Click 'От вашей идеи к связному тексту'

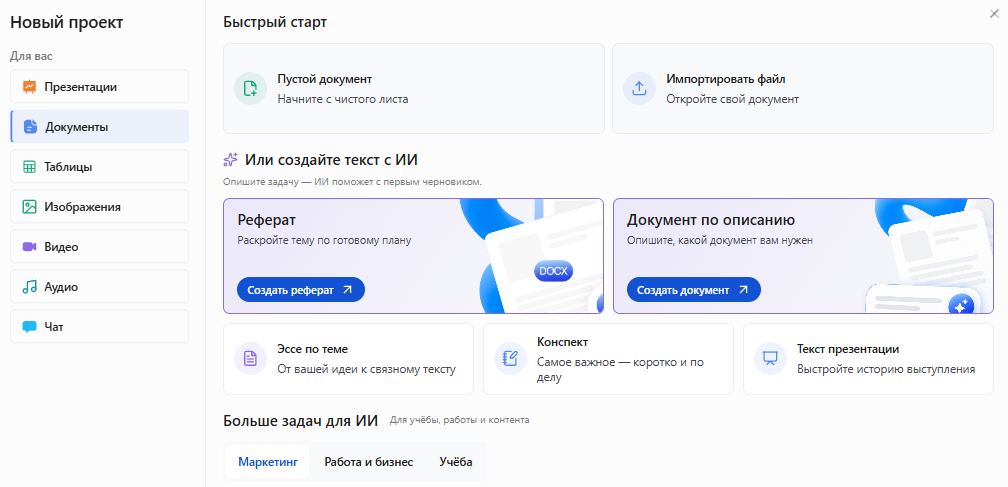coord(366,369)
